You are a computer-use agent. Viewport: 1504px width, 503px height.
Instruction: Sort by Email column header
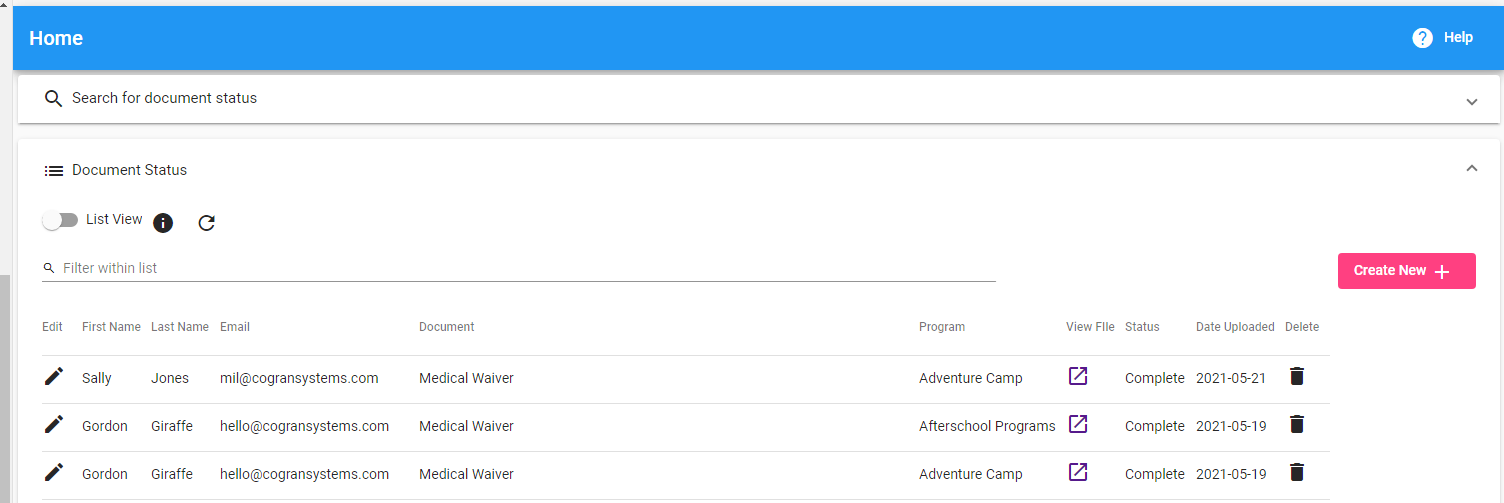tap(235, 327)
